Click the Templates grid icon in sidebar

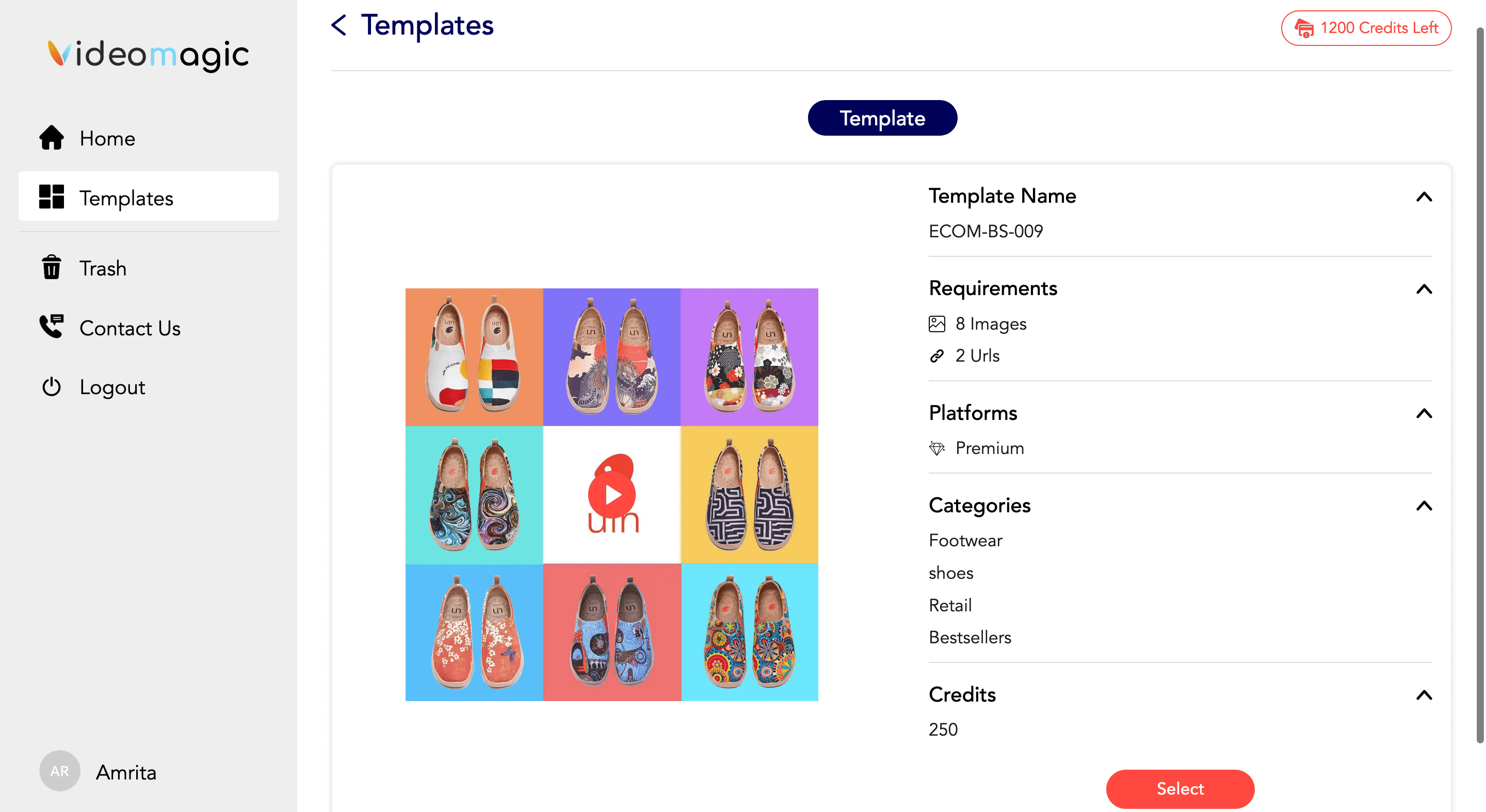point(52,197)
